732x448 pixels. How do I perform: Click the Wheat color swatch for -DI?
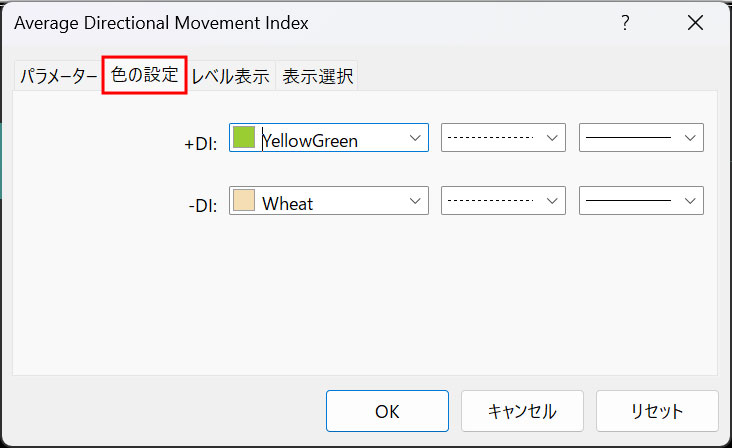244,200
